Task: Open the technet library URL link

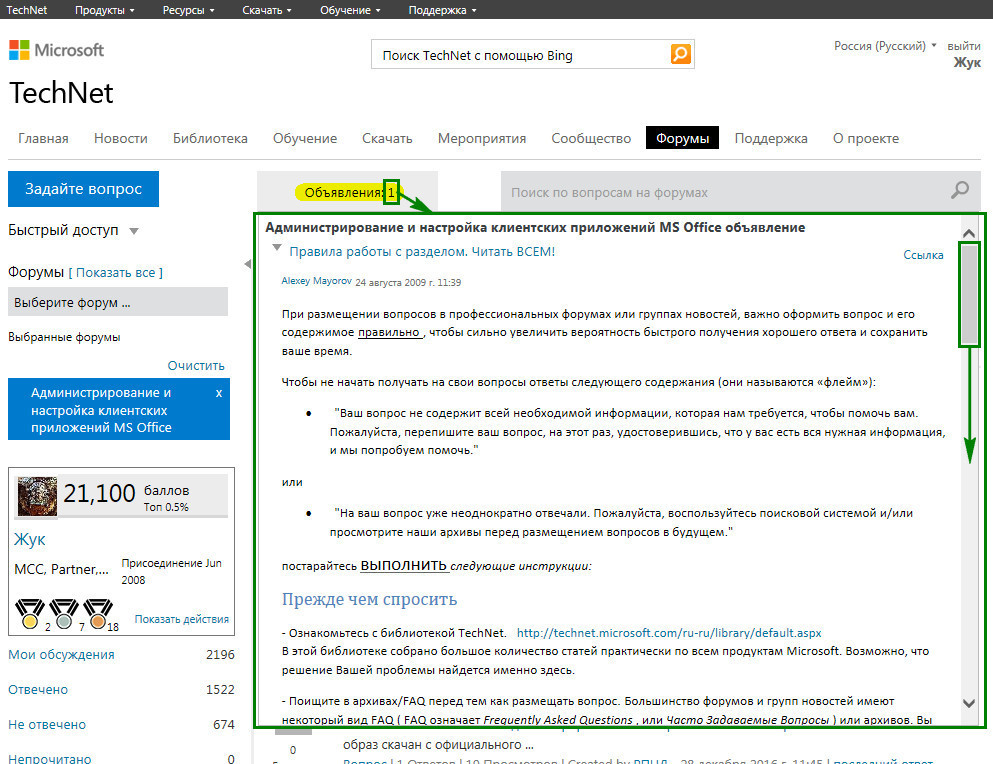Action: (669, 633)
